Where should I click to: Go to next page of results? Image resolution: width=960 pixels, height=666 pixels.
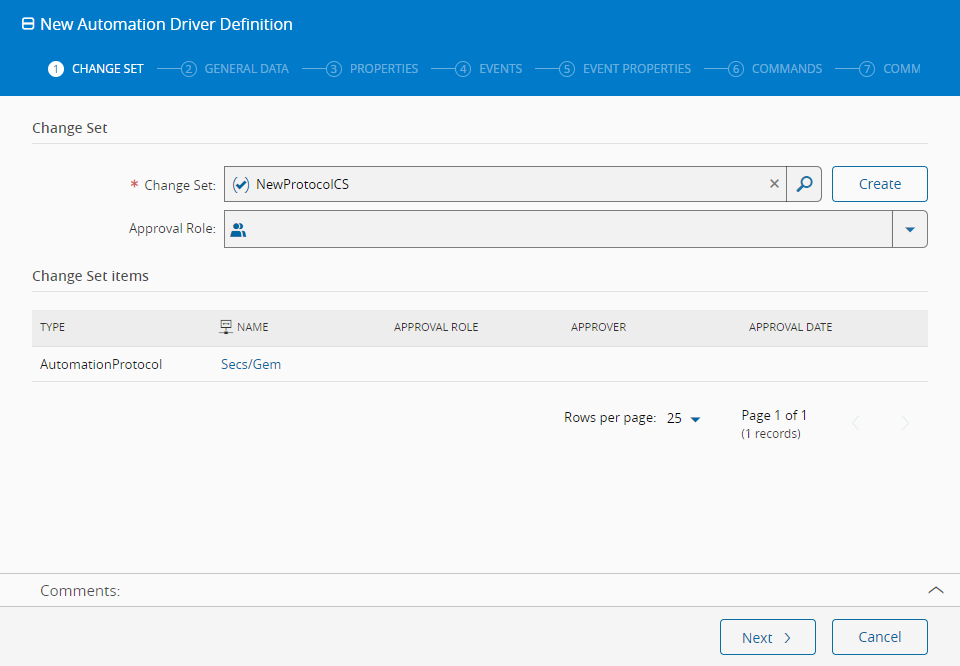(905, 424)
